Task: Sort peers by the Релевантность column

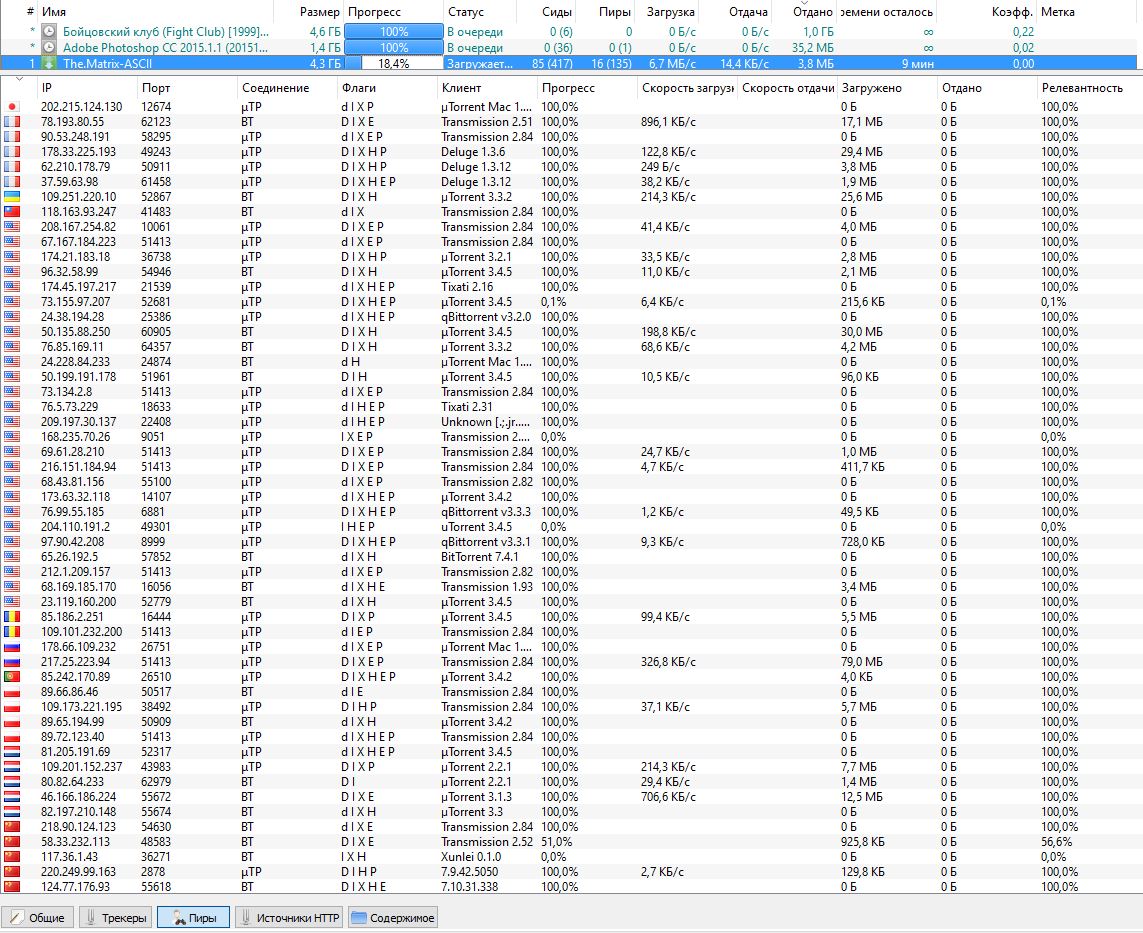Action: 1089,87
